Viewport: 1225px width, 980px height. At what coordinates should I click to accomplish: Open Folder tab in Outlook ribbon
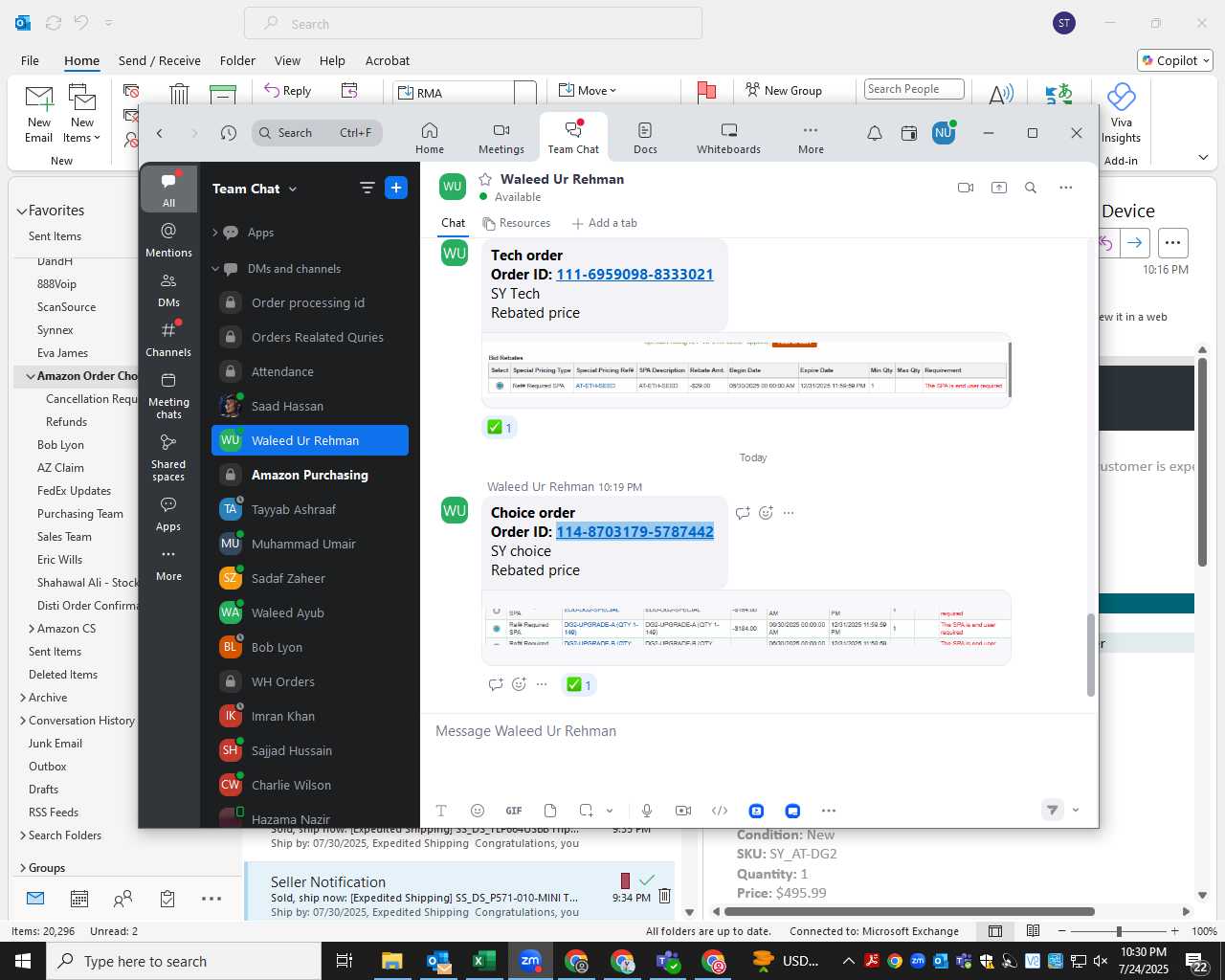(237, 60)
